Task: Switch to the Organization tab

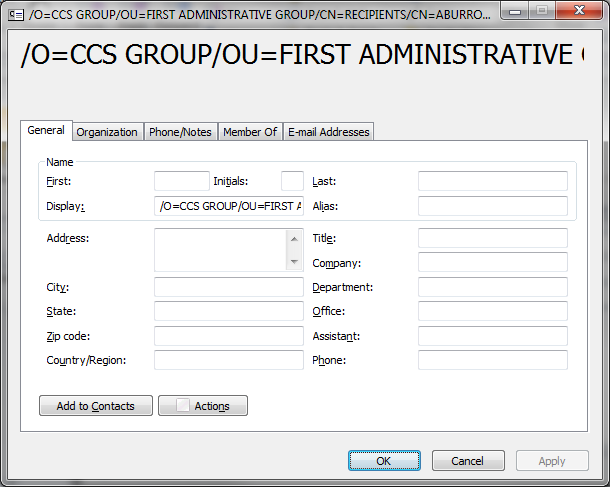Action: pos(107,132)
